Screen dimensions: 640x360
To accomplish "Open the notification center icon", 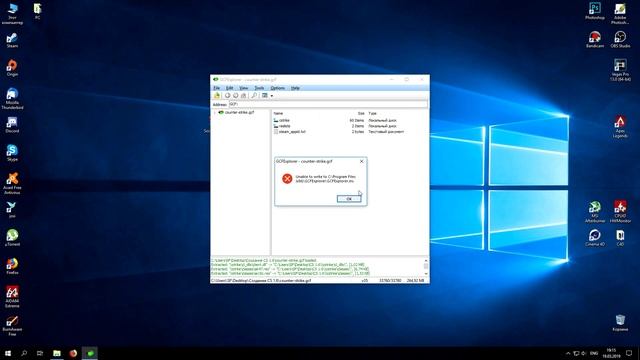I will click(x=629, y=353).
